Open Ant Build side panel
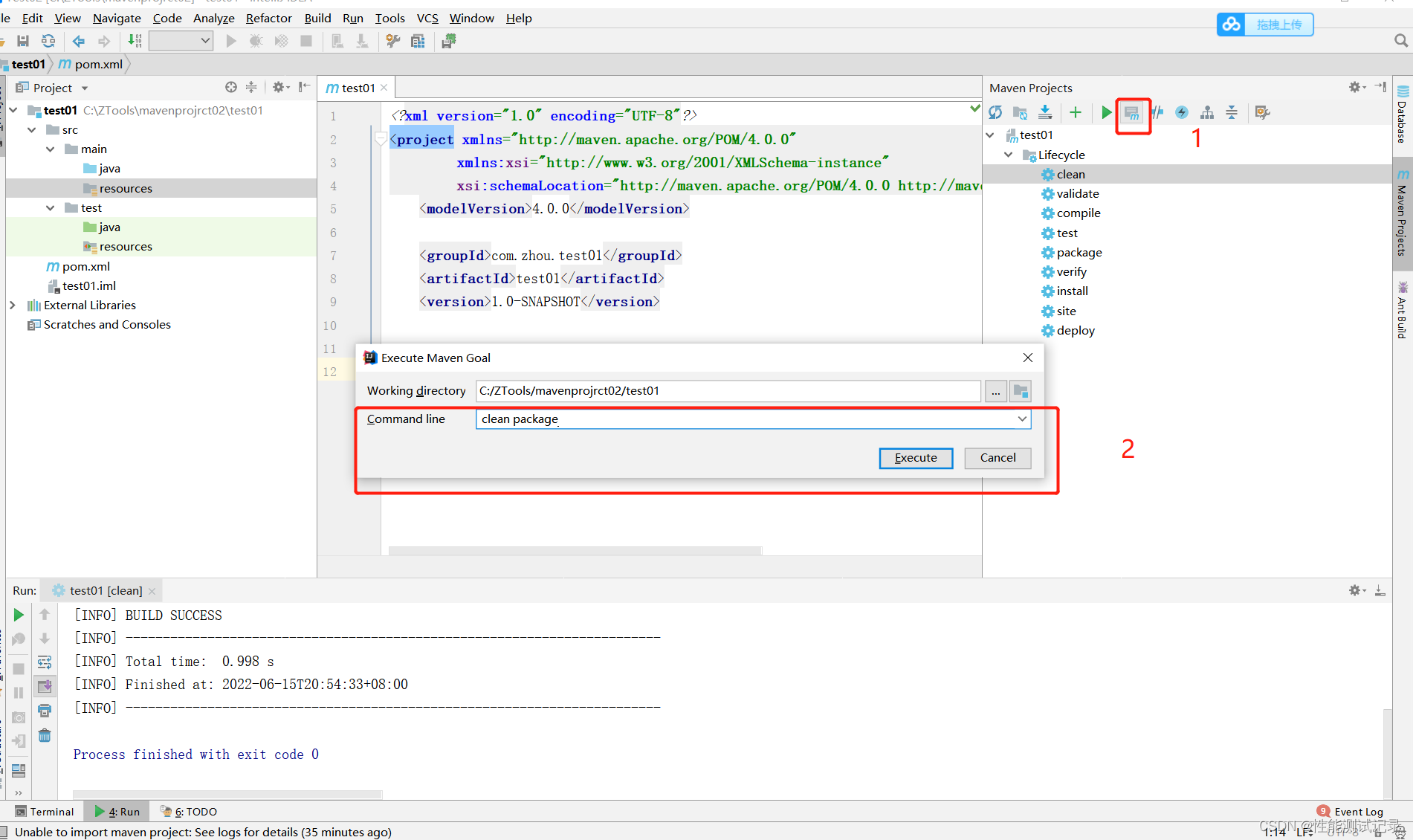 pos(1403,310)
